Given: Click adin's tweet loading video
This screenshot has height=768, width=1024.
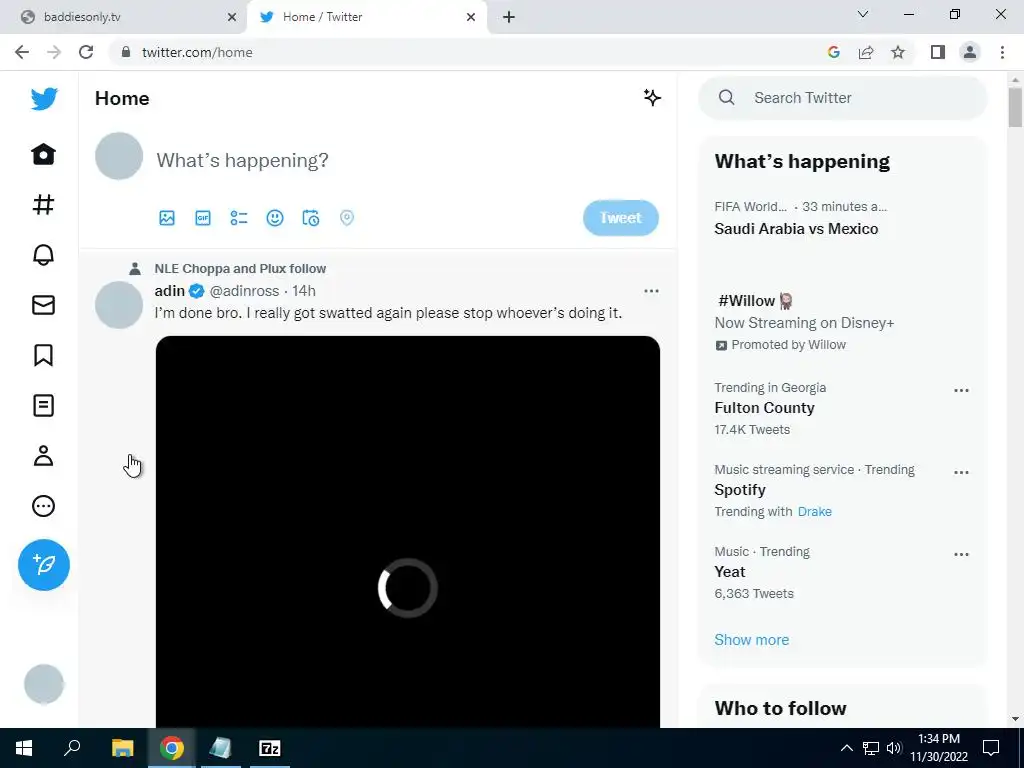Looking at the screenshot, I should pos(408,532).
